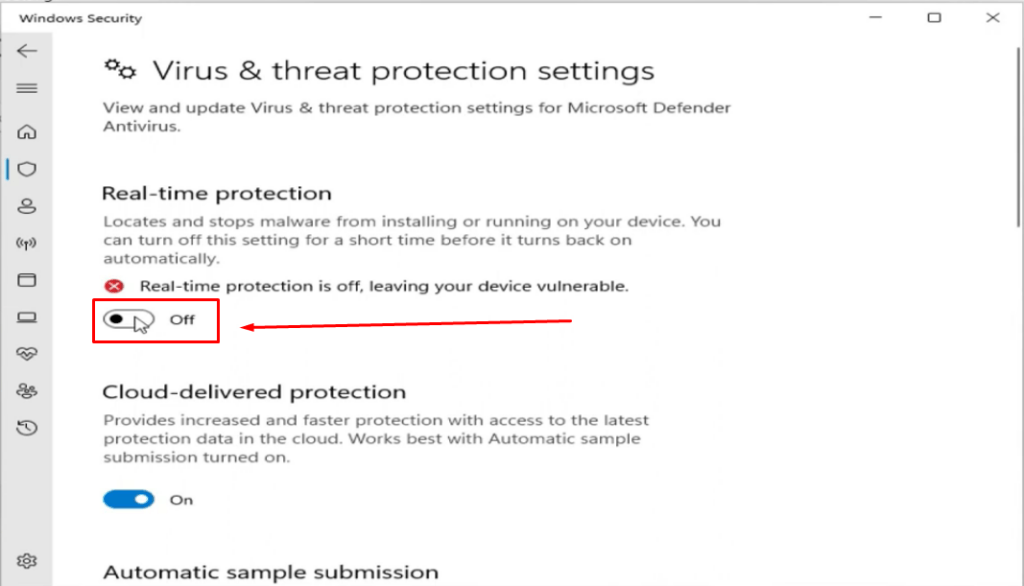Image resolution: width=1024 pixels, height=586 pixels.
Task: Click the Real-time protection heading
Action: point(217,193)
